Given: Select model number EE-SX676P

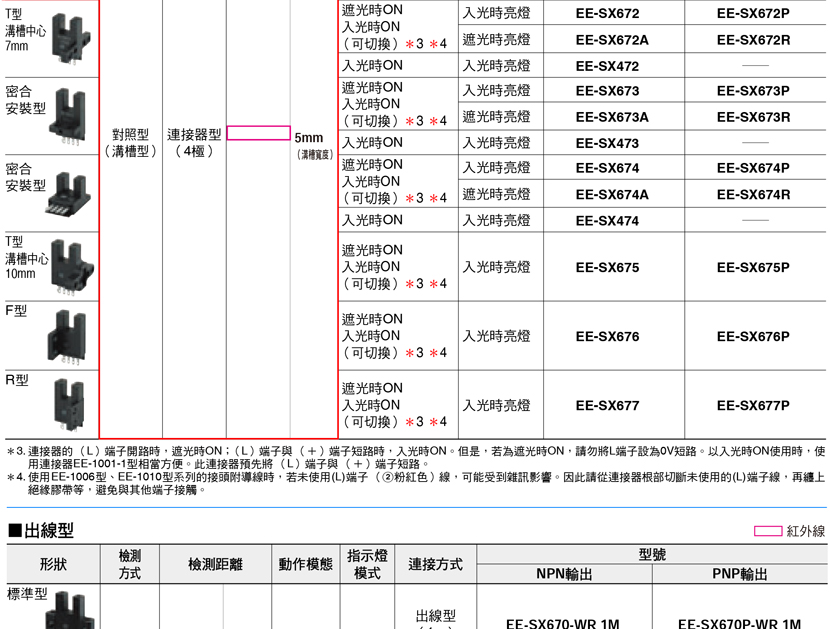Looking at the screenshot, I should [753, 336].
